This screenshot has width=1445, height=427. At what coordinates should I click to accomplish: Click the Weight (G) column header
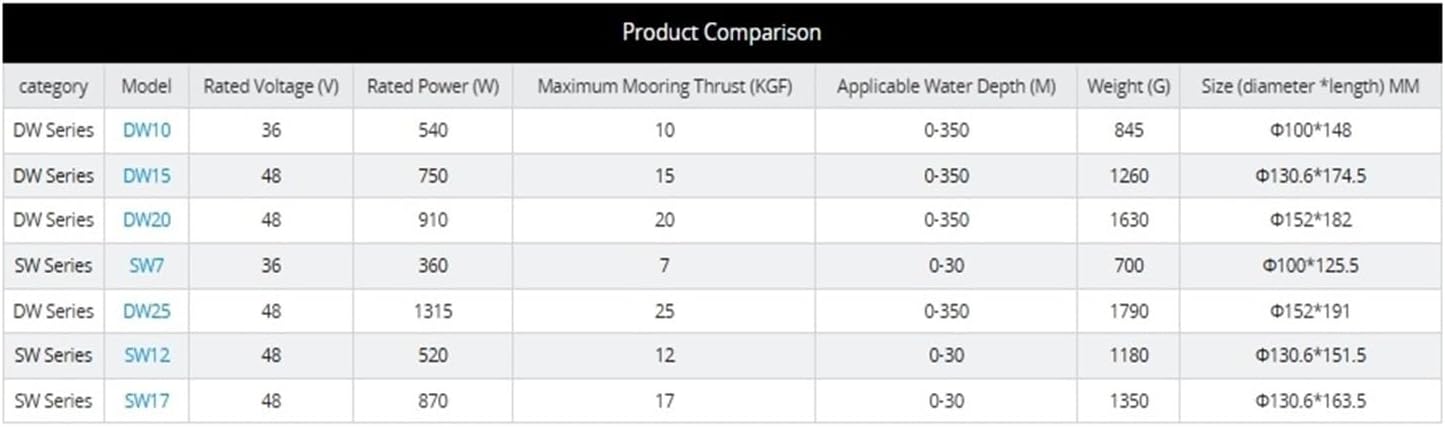1128,86
